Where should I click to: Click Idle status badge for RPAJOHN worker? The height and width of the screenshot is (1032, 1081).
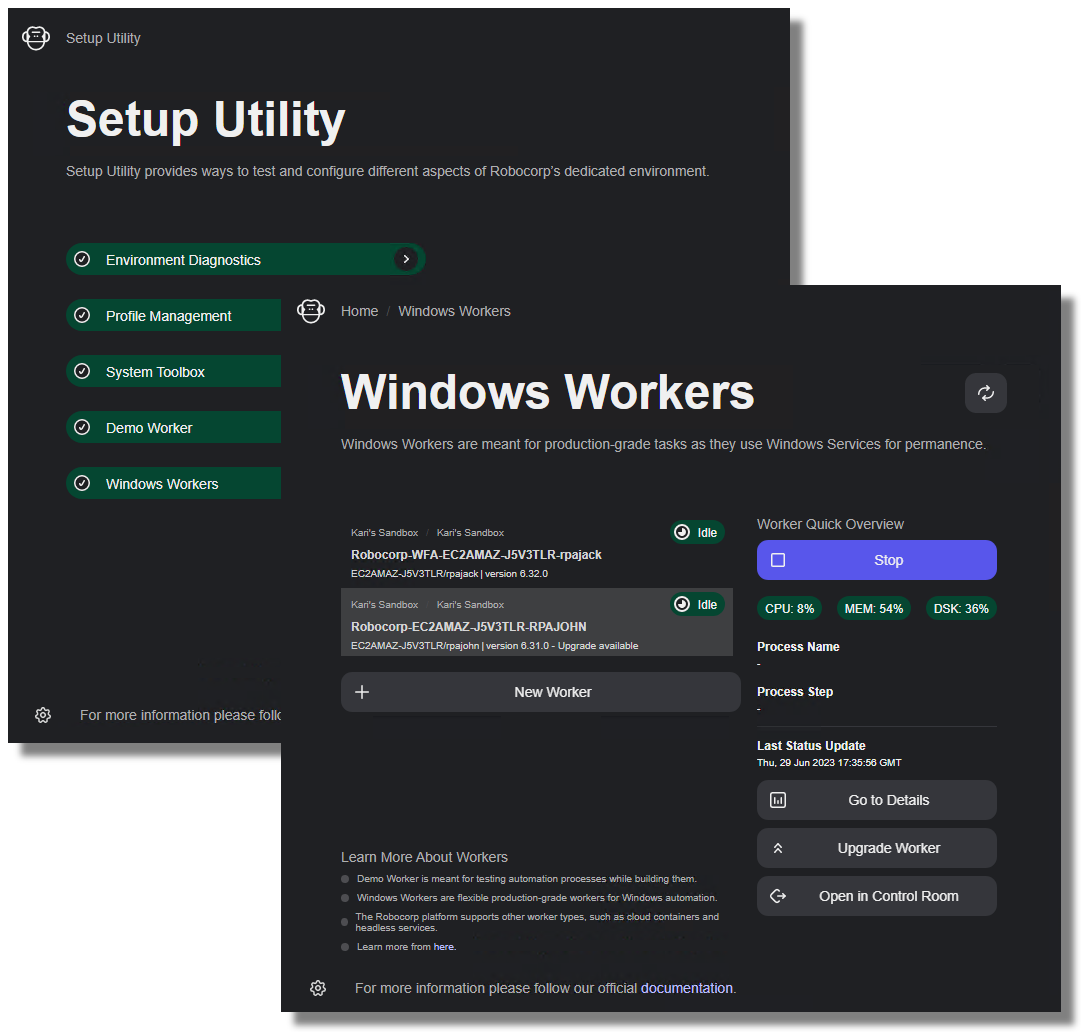[x=697, y=604]
